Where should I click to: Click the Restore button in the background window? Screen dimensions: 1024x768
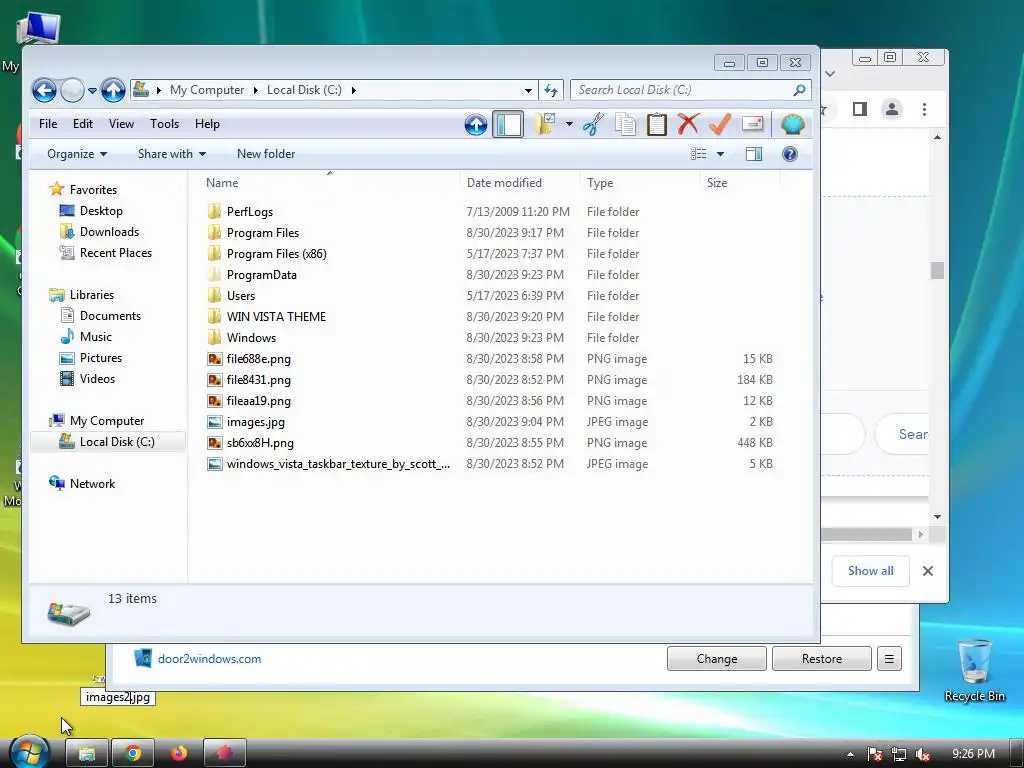click(x=822, y=659)
